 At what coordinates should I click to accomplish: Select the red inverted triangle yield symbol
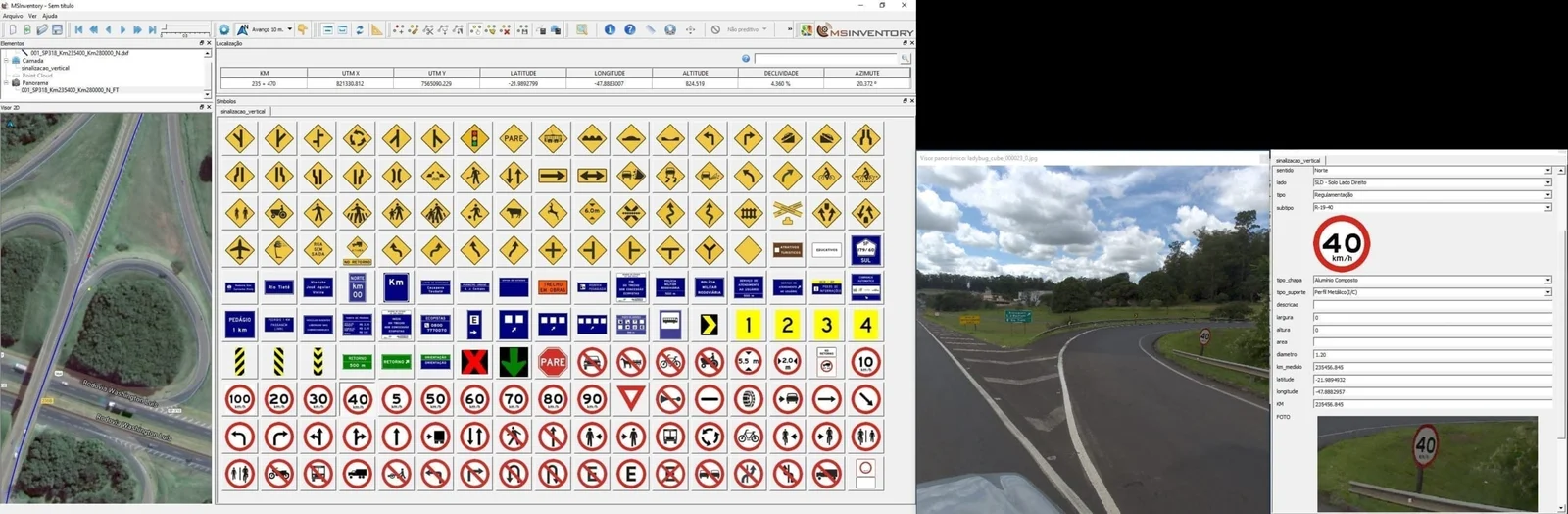coord(631,399)
